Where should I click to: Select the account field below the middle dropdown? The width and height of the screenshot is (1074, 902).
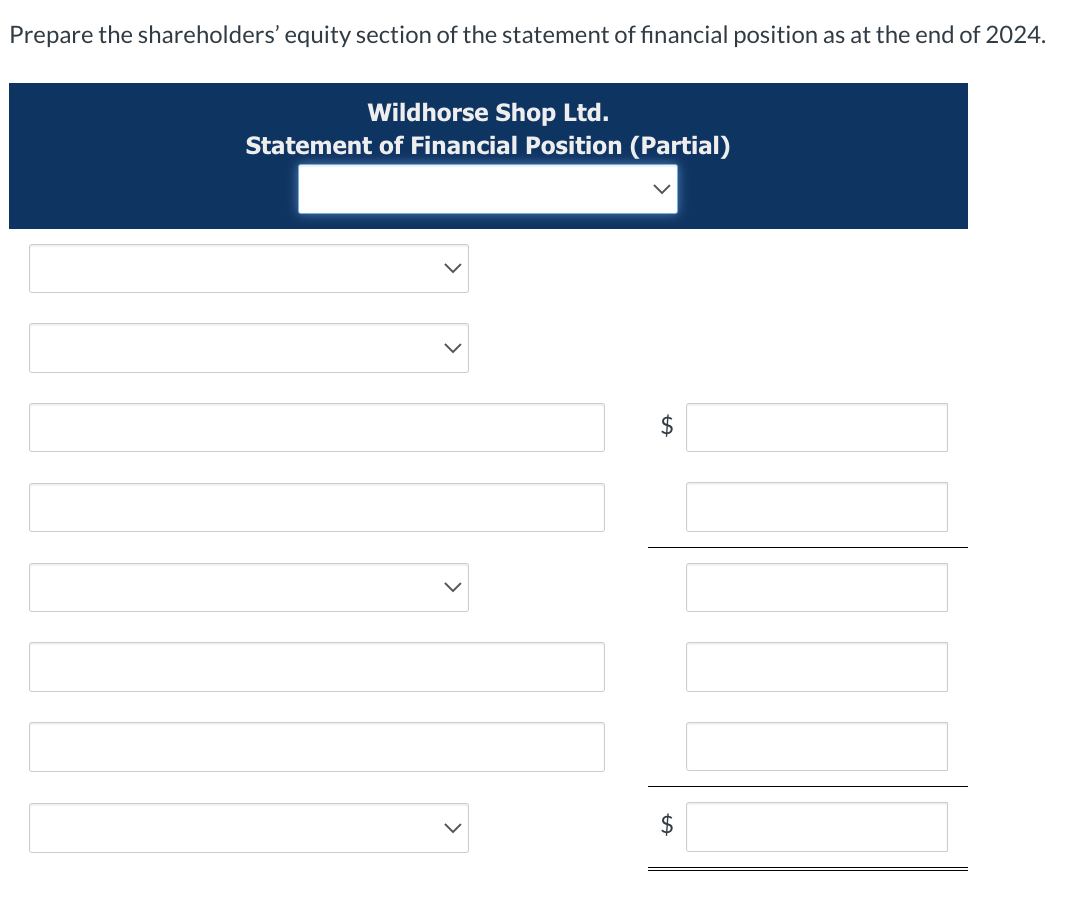317,667
